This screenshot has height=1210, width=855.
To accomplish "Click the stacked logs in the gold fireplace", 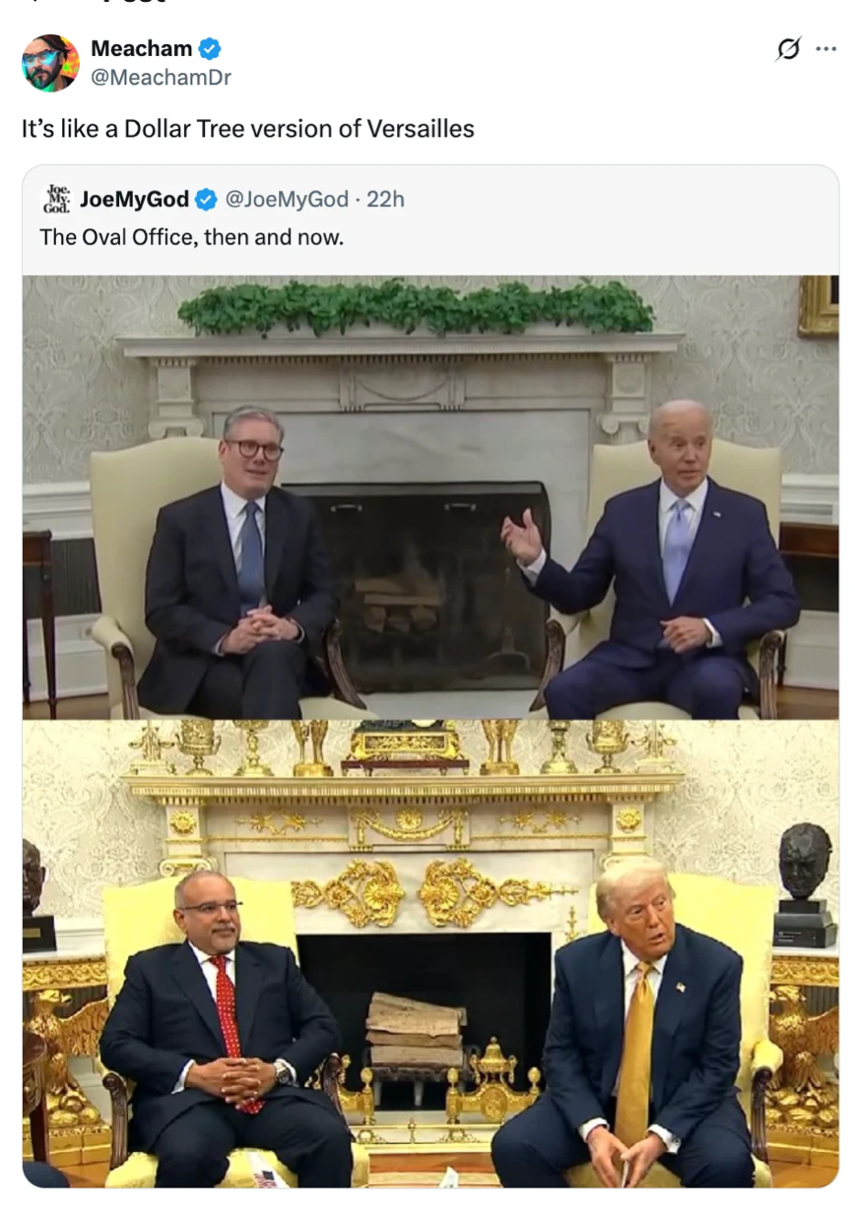I will [414, 1029].
